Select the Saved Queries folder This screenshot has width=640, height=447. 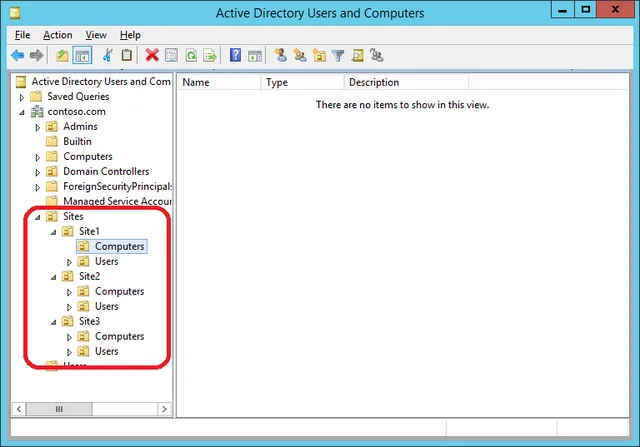(78, 96)
